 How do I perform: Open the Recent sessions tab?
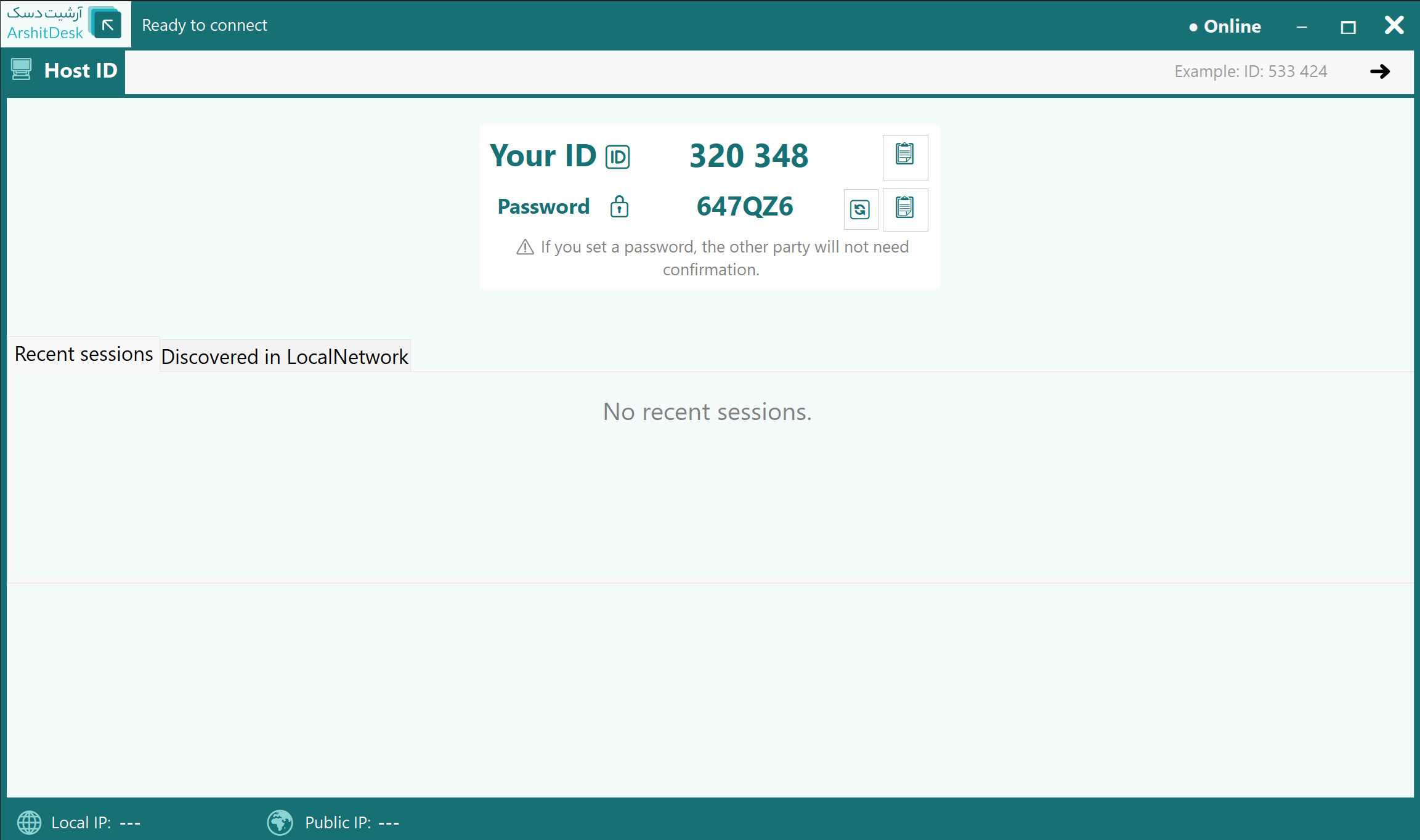84,354
